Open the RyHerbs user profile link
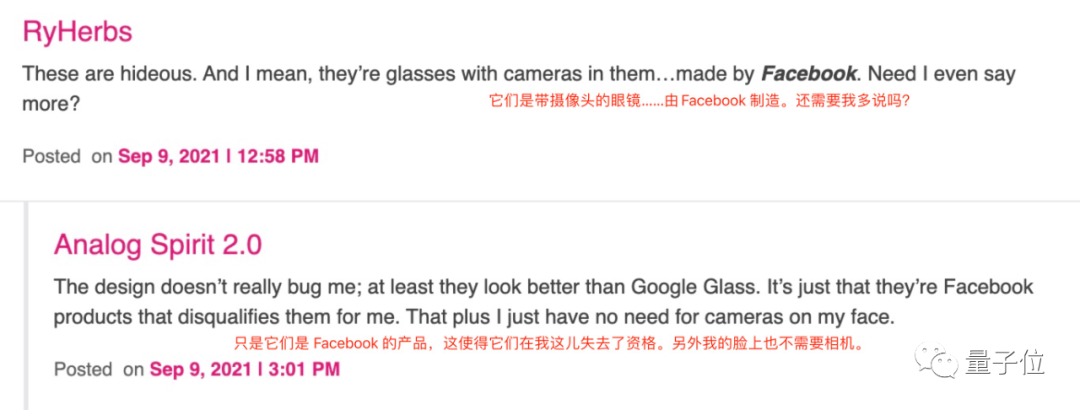This screenshot has width=1080, height=410. click(77, 31)
